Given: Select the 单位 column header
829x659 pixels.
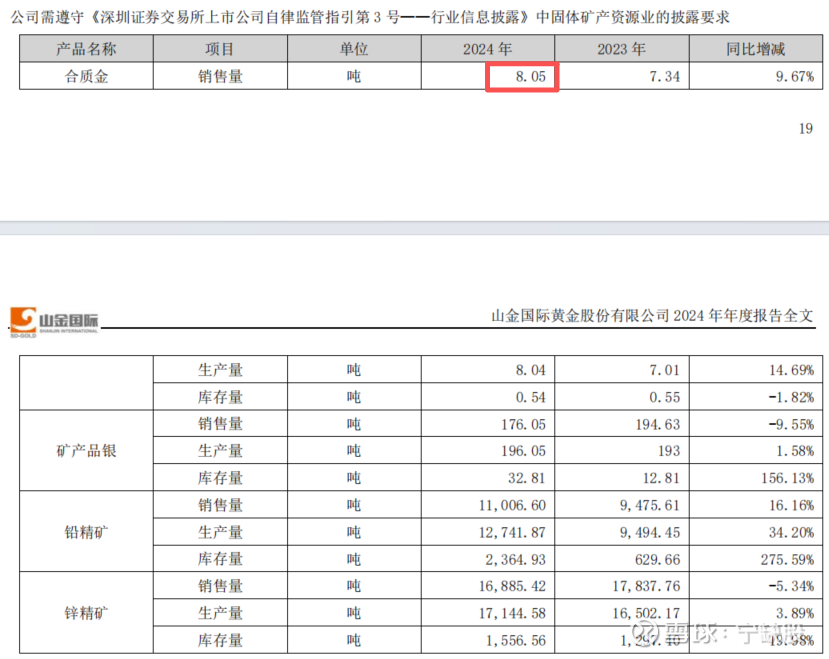Looking at the screenshot, I should pyautogui.click(x=354, y=49).
